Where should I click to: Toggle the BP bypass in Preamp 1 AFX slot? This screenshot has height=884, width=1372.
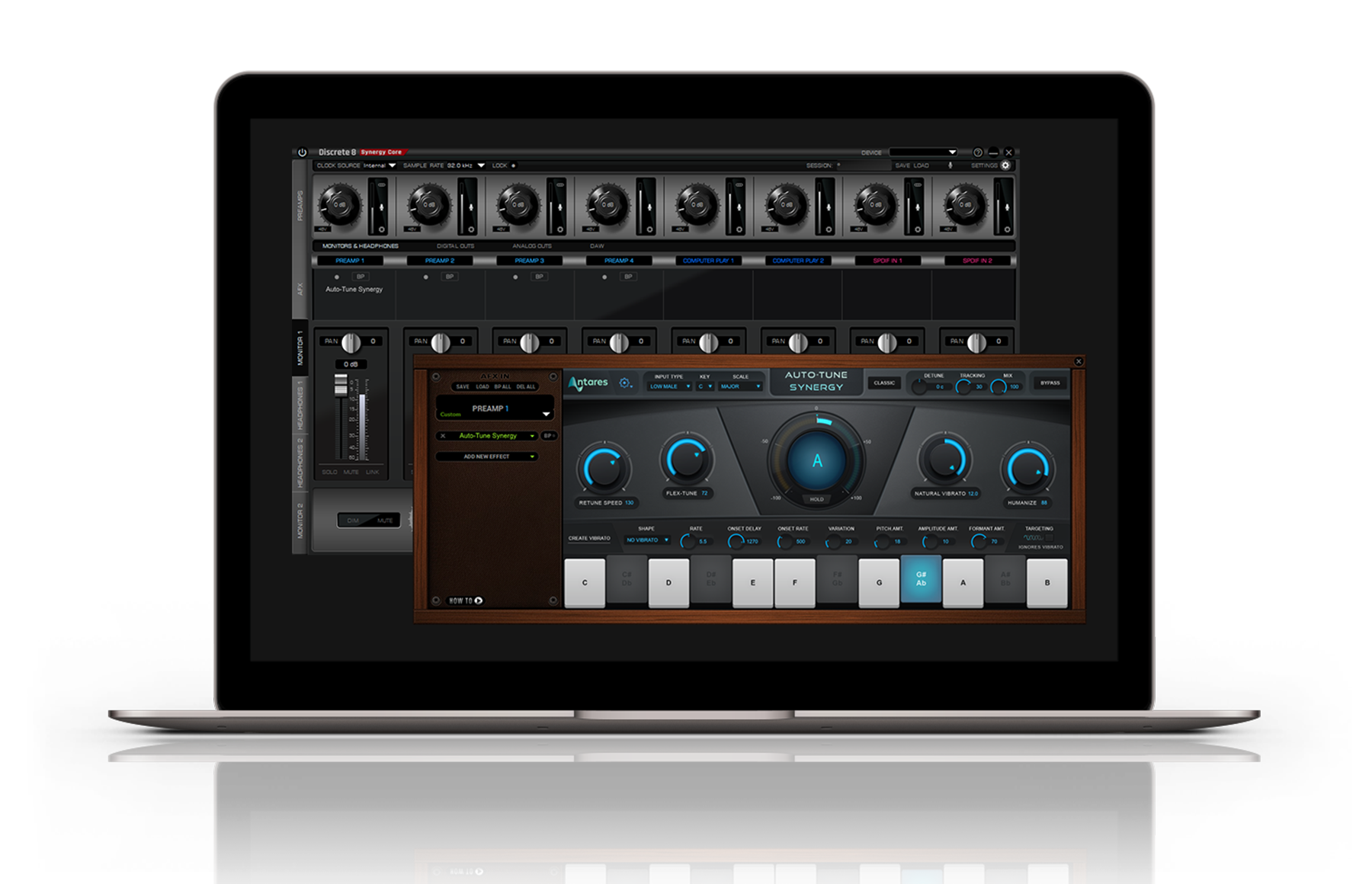(361, 277)
